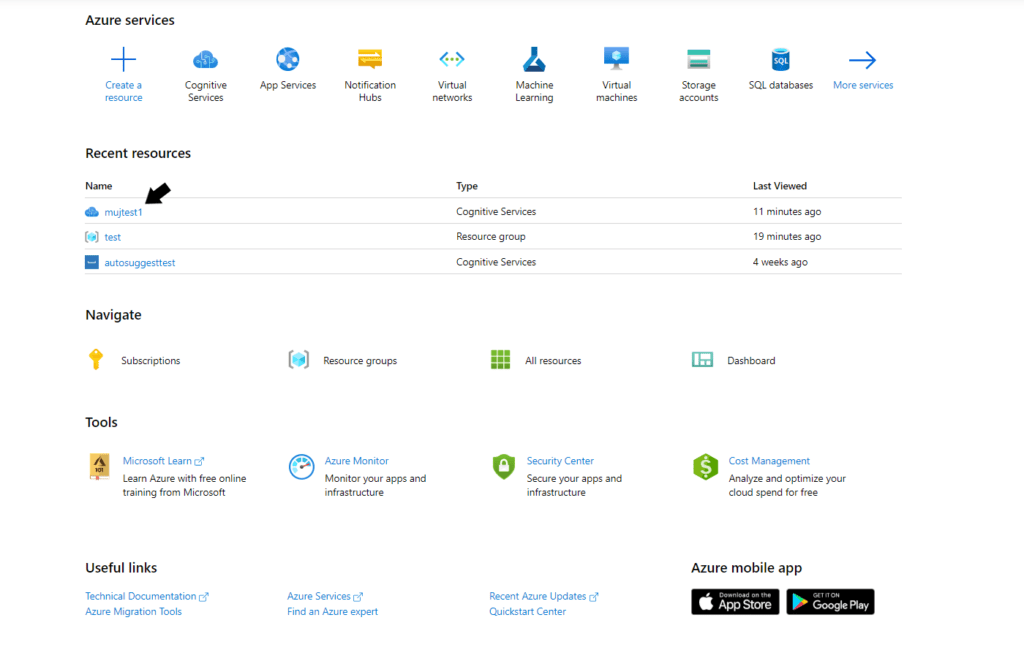This screenshot has width=1024, height=661.
Task: Open the test resource group link
Action: click(x=112, y=237)
